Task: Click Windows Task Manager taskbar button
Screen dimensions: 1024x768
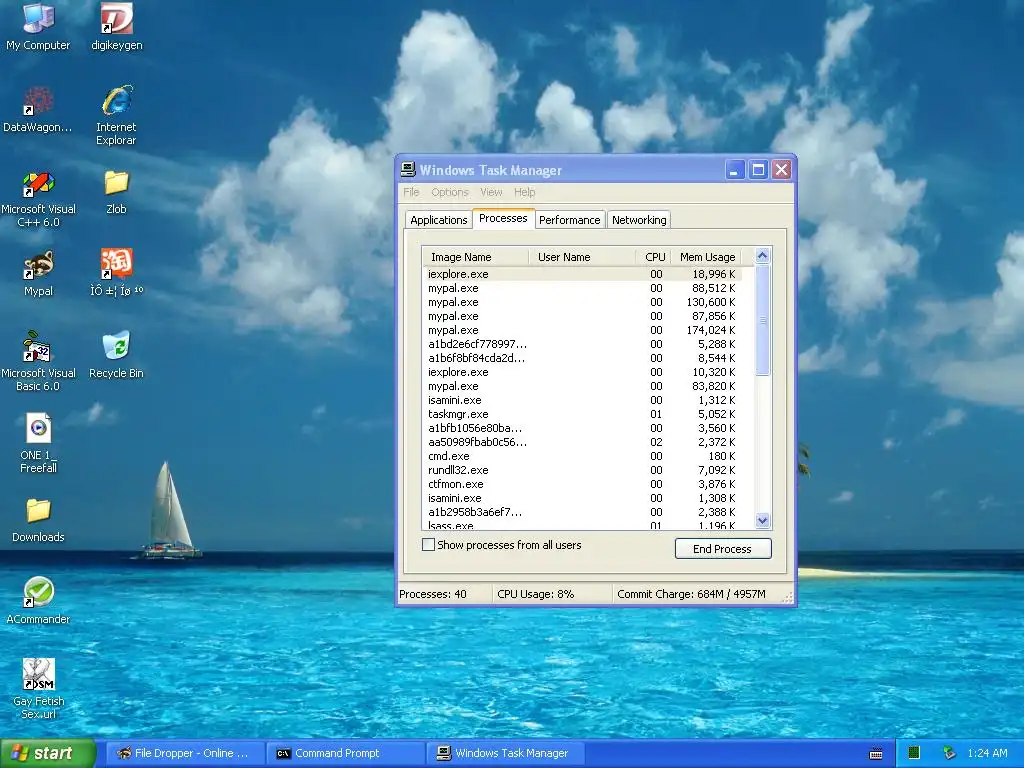Action: click(x=505, y=753)
